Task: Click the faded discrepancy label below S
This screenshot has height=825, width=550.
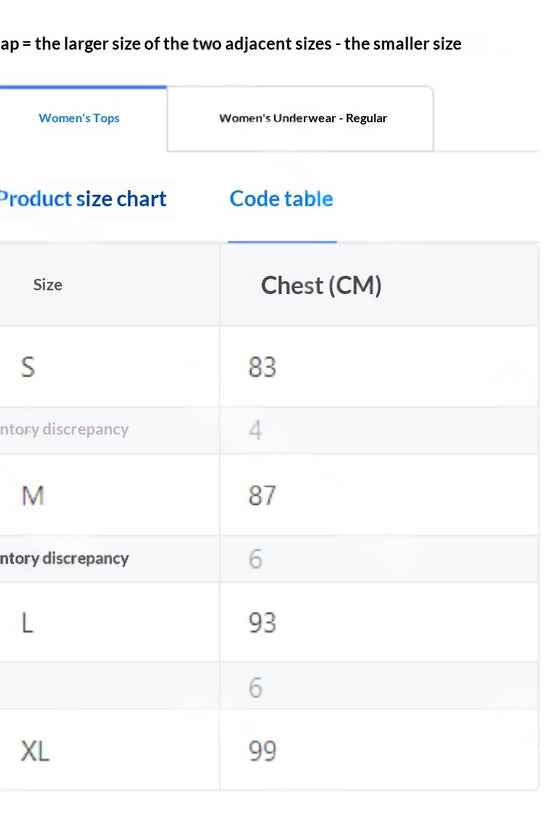Action: pos(64,429)
